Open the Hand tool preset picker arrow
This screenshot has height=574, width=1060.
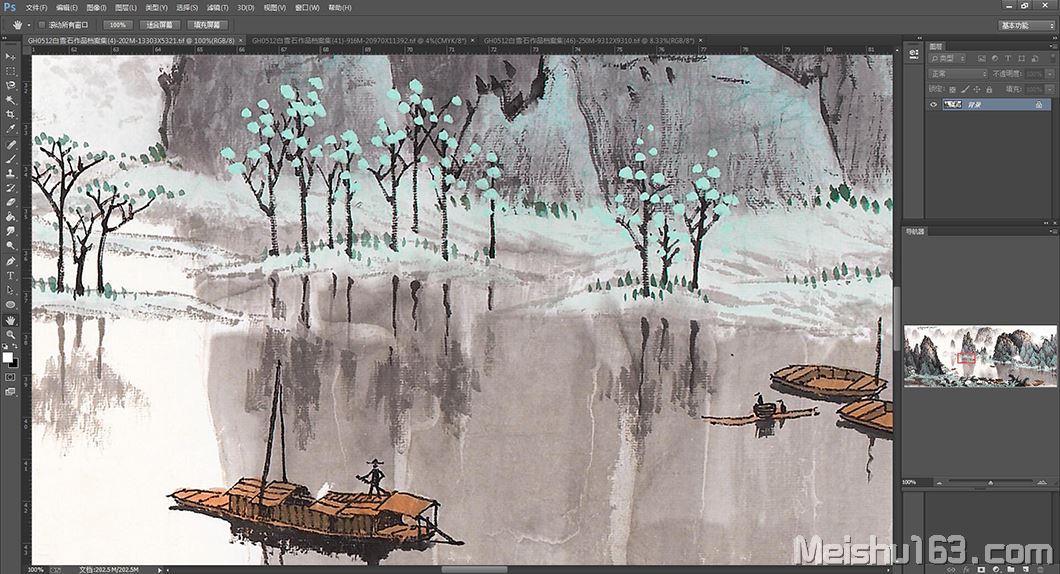tap(28, 25)
